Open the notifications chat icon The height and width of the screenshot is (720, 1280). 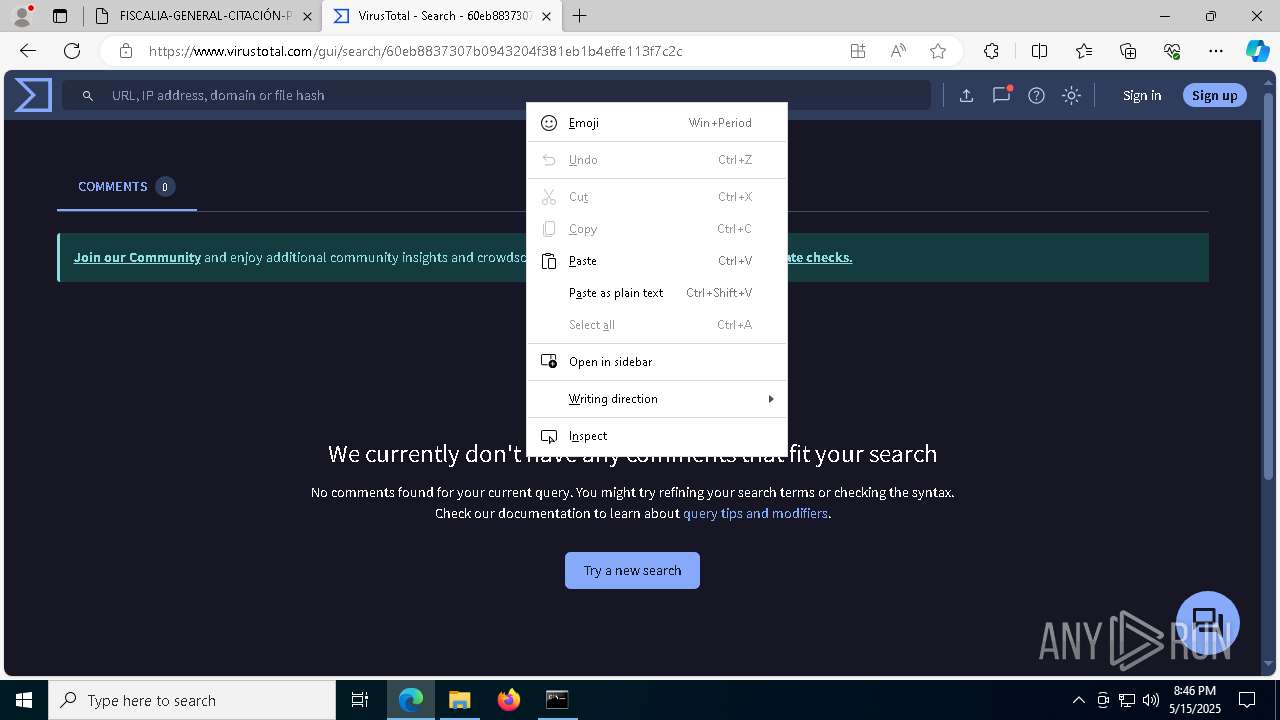tap(1001, 96)
